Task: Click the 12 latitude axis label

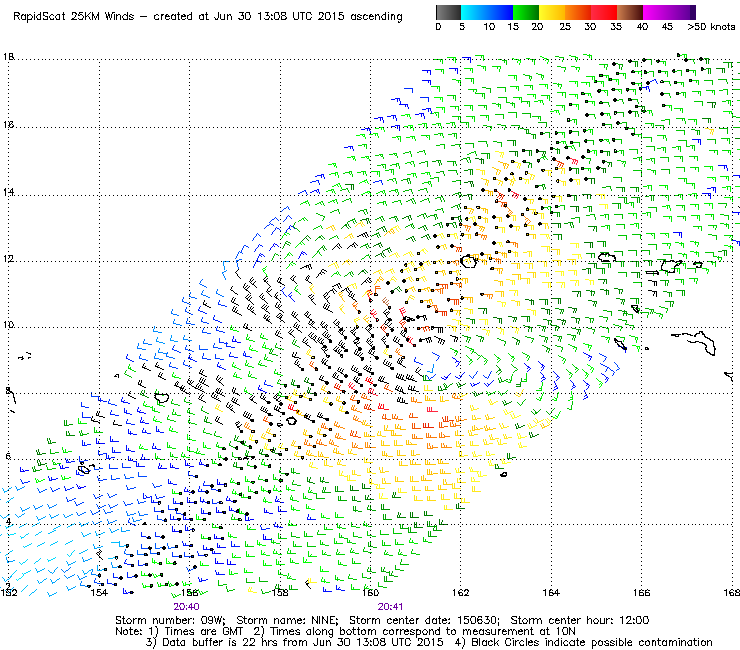Action: (x=8, y=259)
